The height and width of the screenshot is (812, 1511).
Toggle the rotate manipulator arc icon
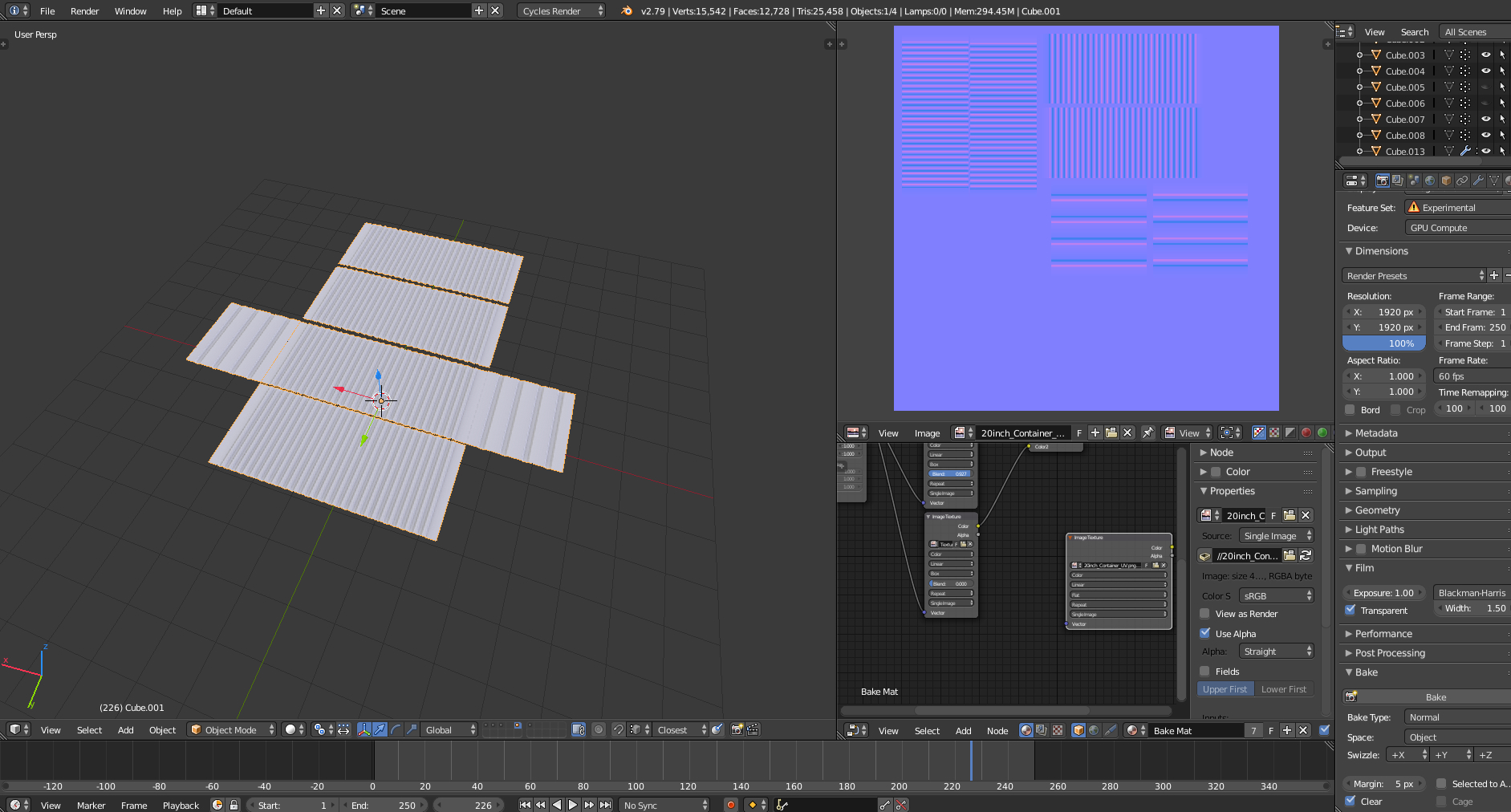395,729
